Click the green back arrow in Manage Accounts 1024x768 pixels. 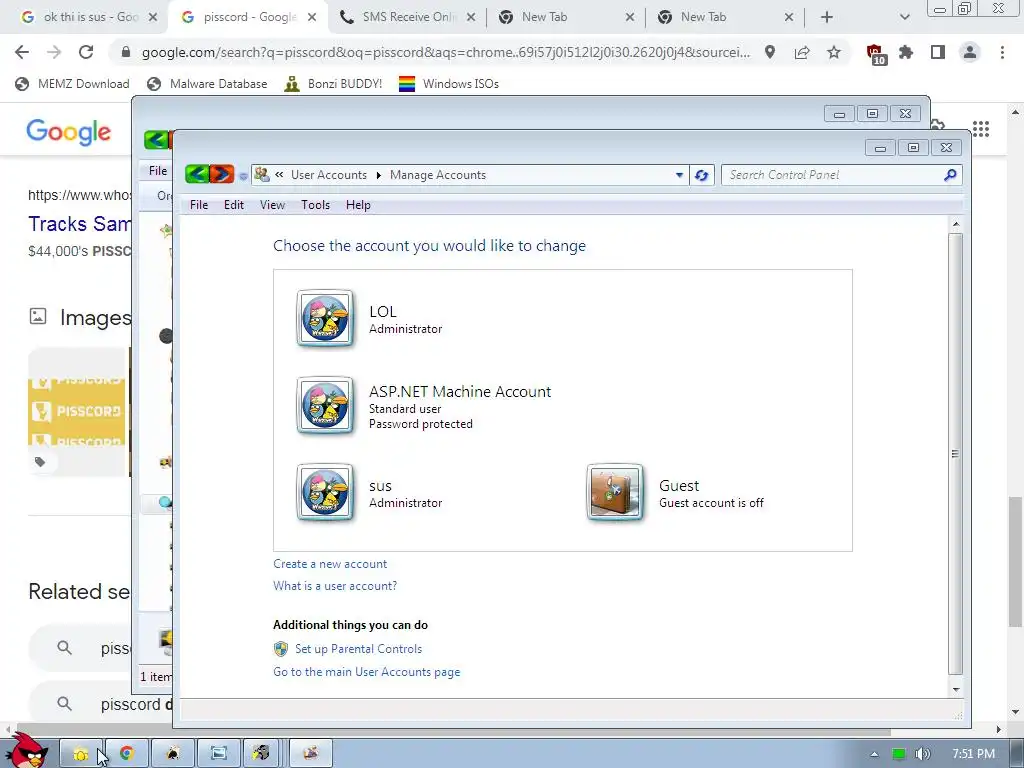pos(197,174)
